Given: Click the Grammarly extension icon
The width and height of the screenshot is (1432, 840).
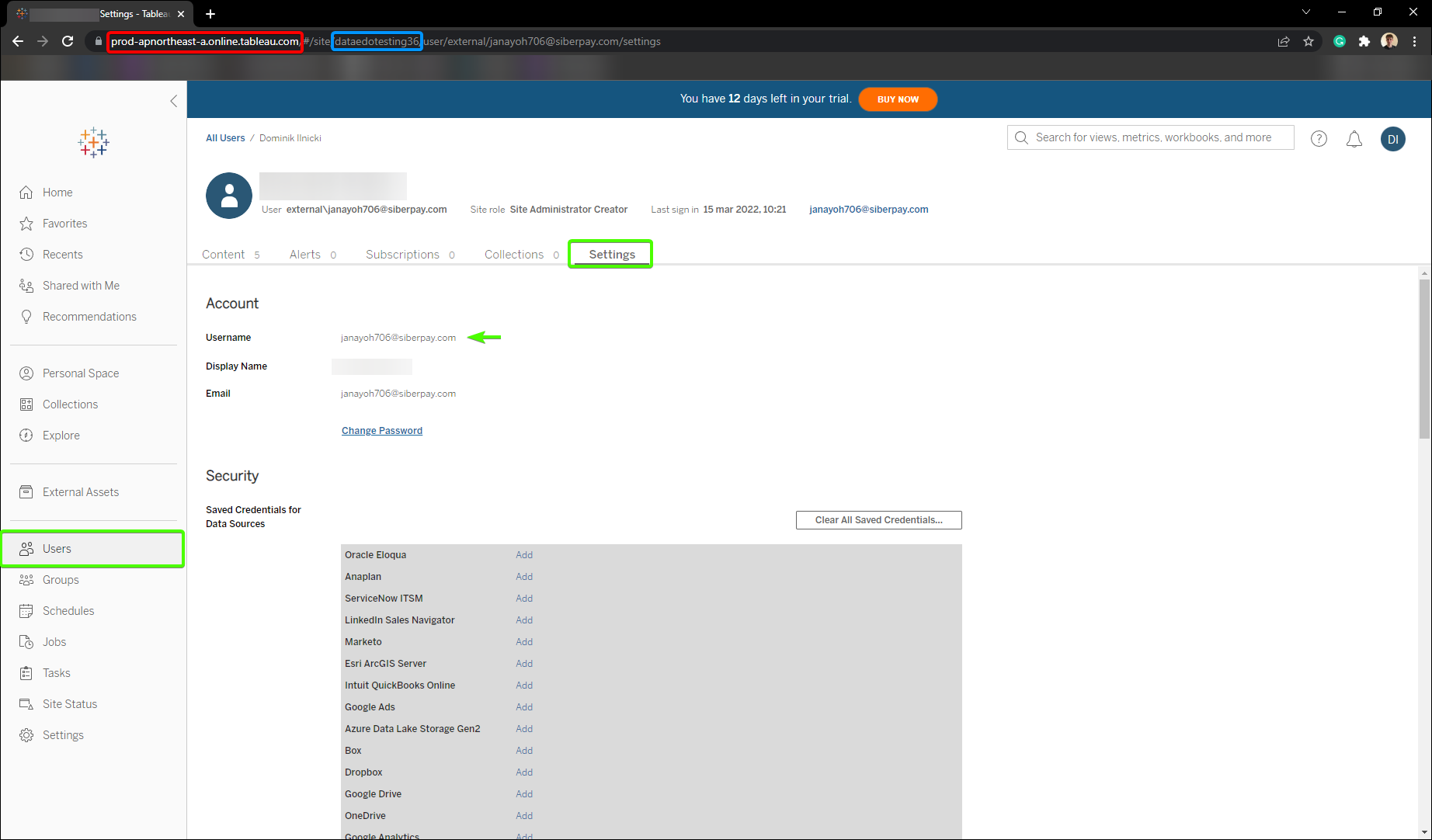Looking at the screenshot, I should (1340, 41).
